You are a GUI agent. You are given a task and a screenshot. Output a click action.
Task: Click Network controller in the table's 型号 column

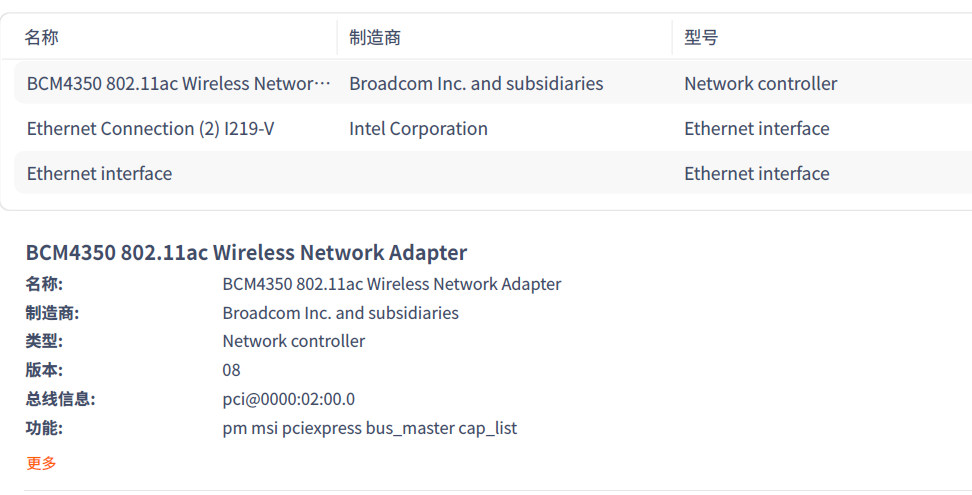pyautogui.click(x=760, y=84)
